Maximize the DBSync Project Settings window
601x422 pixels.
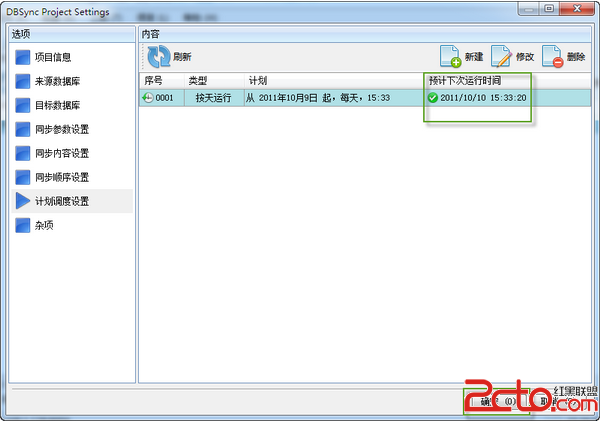coord(550,9)
